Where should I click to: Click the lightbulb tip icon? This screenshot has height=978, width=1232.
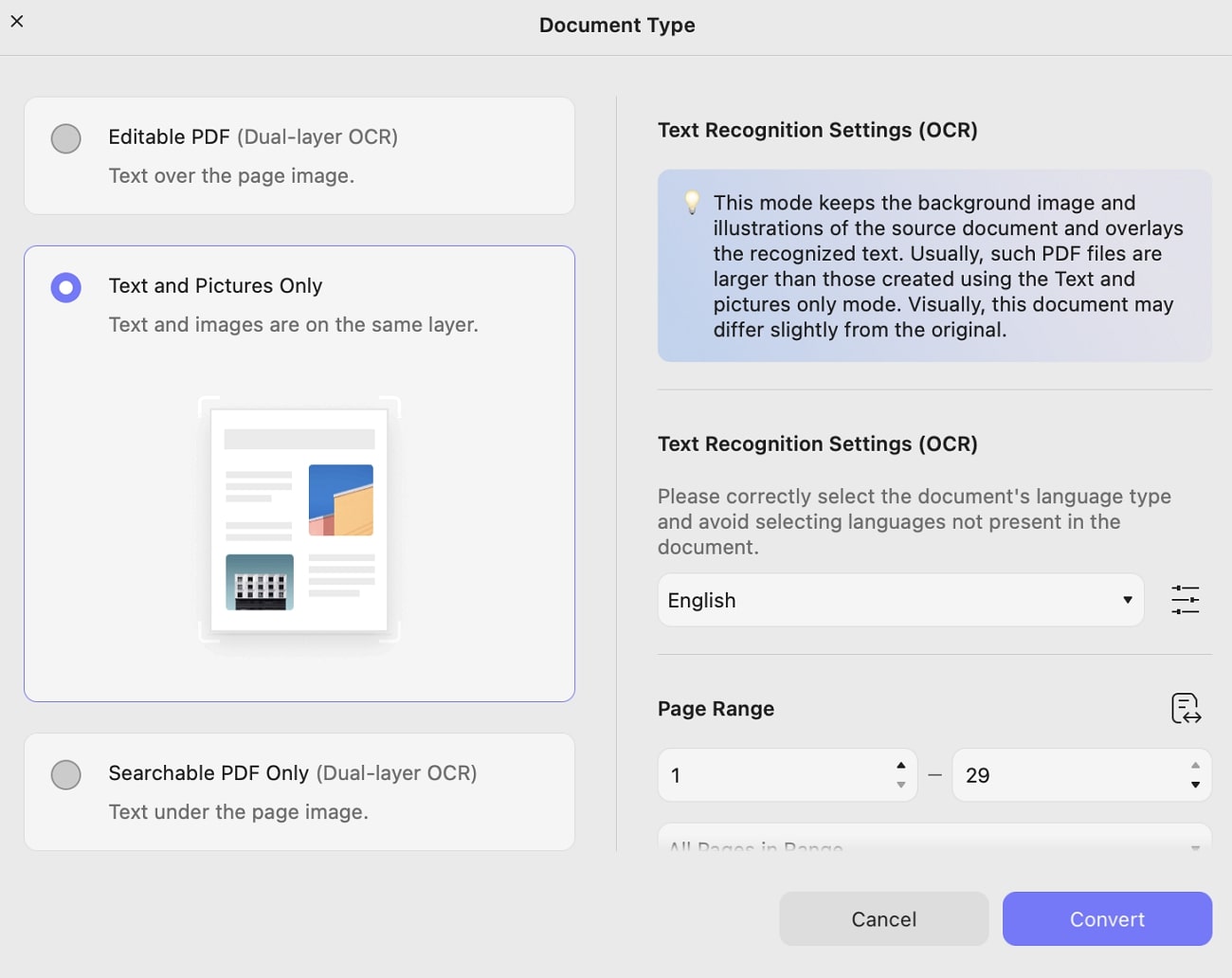pos(693,202)
